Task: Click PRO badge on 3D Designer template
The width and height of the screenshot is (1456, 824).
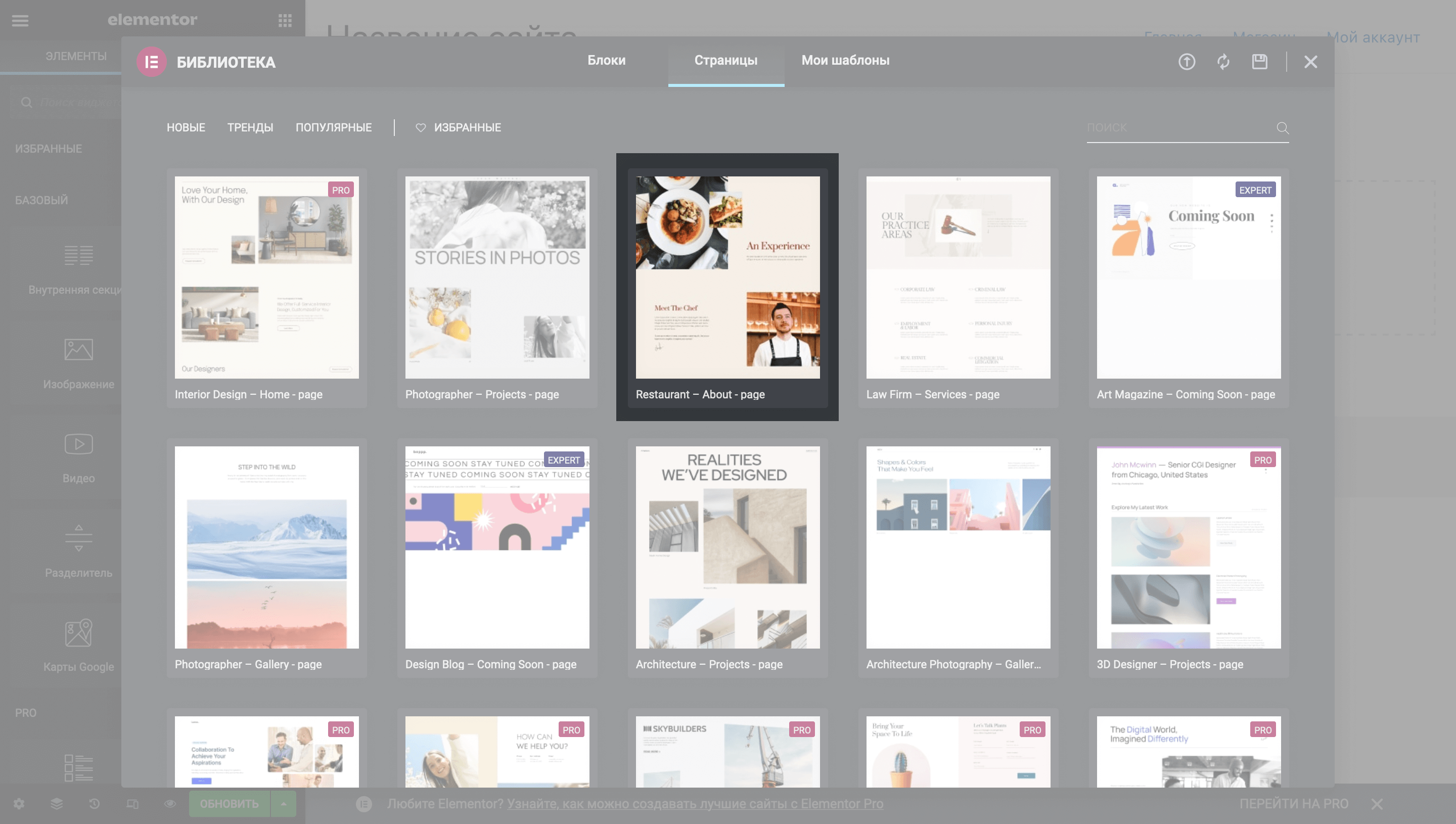Action: pyautogui.click(x=1262, y=460)
